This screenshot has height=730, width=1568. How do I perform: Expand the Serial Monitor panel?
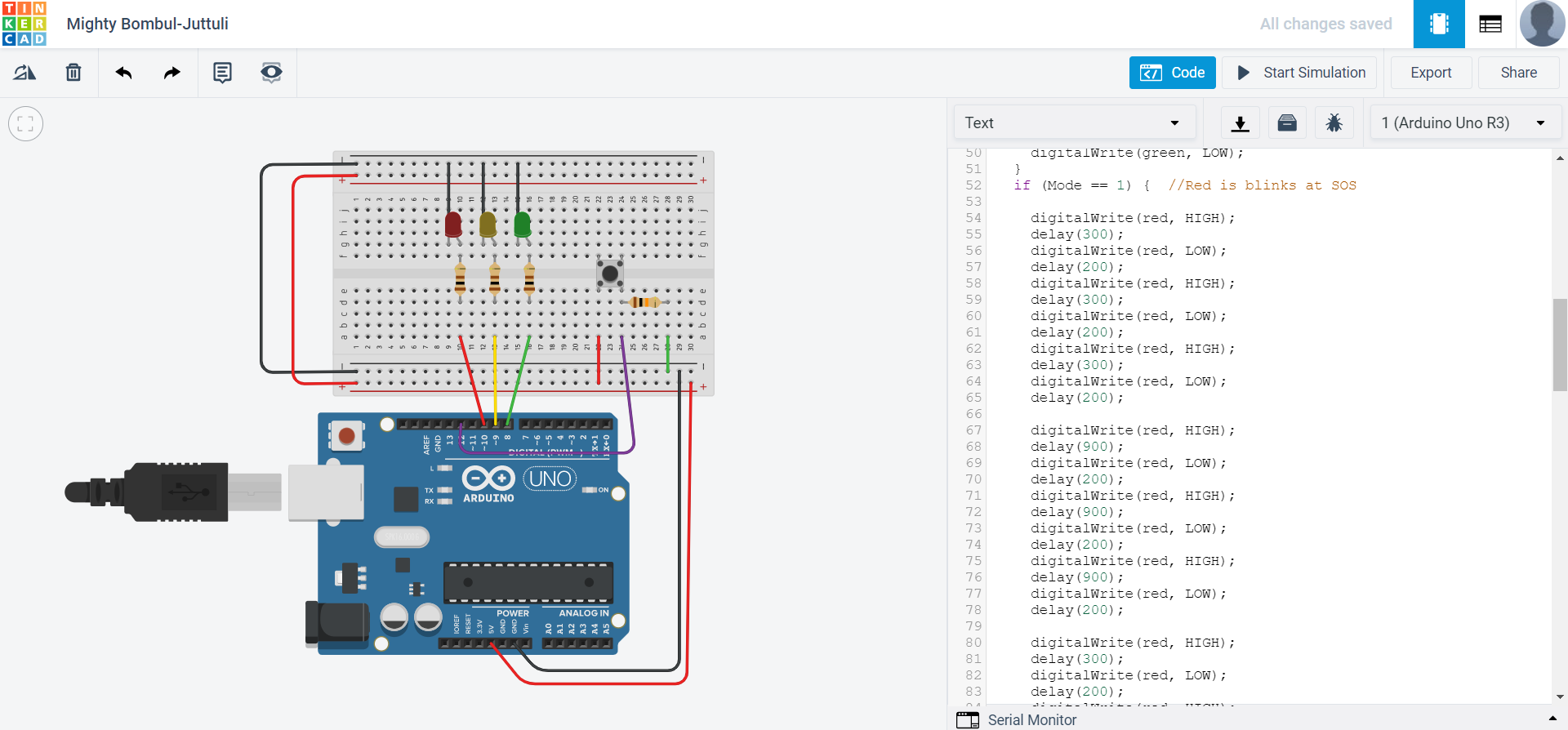[x=1032, y=719]
